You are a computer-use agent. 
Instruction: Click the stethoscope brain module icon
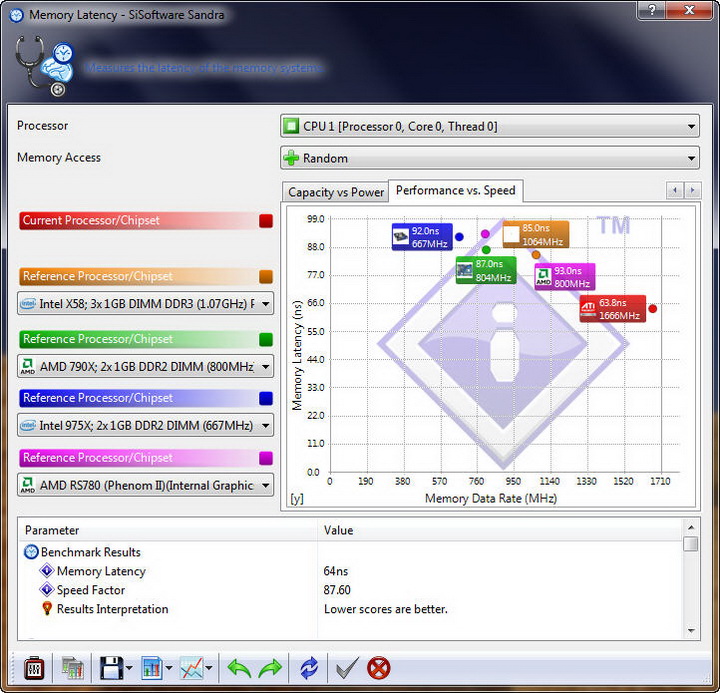(x=45, y=67)
